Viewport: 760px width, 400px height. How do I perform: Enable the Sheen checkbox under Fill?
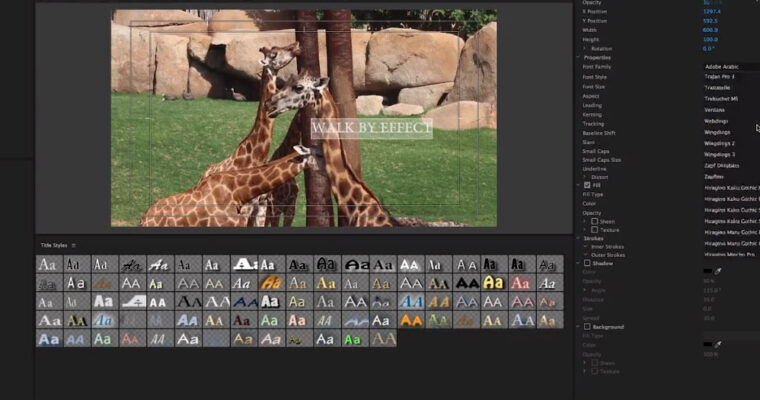pyautogui.click(x=594, y=222)
